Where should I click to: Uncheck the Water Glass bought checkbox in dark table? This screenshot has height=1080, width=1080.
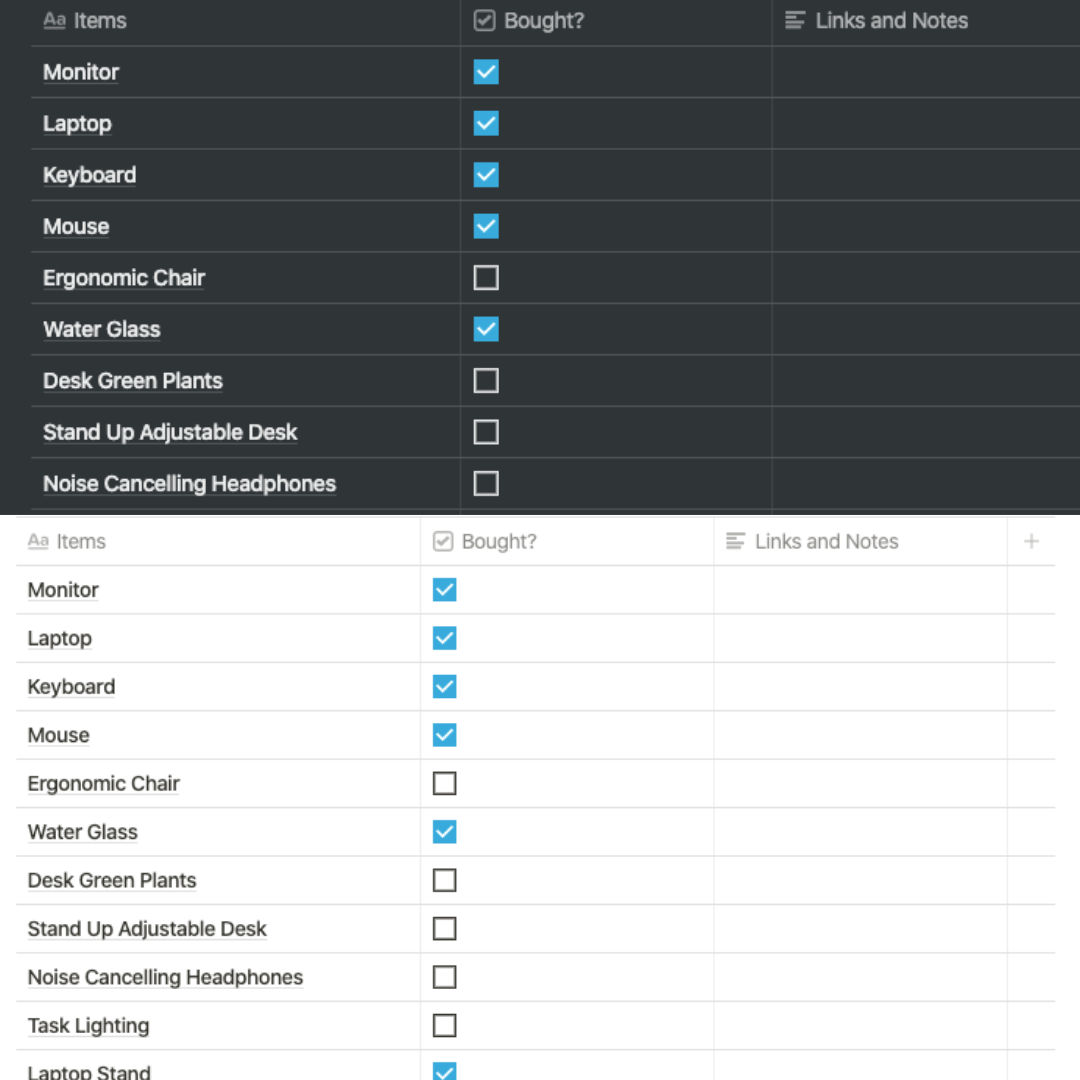(x=486, y=329)
